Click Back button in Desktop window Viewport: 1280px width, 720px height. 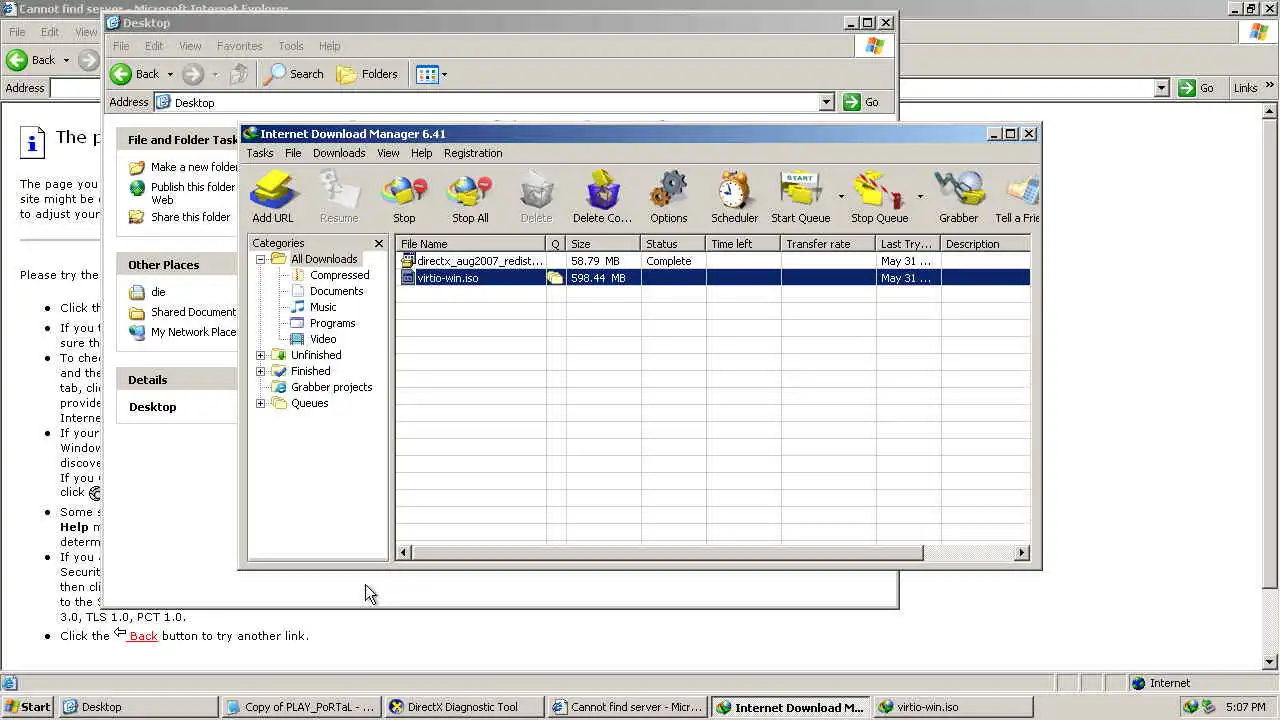(135, 74)
